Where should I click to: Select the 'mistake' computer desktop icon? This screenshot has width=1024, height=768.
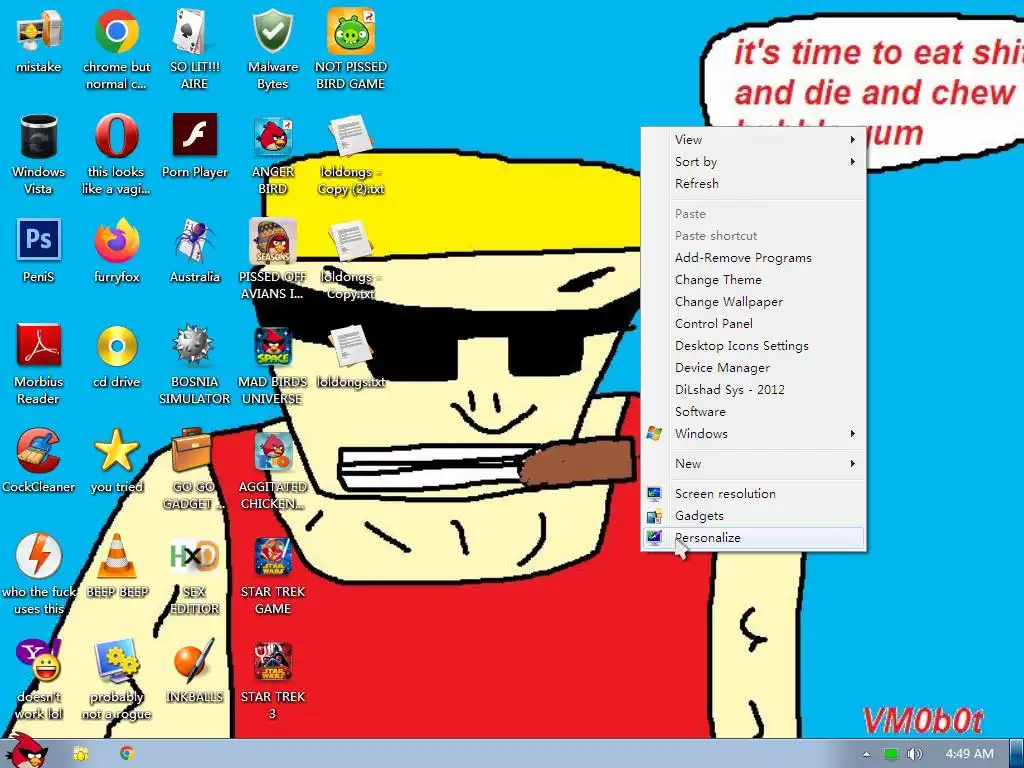coord(39,33)
